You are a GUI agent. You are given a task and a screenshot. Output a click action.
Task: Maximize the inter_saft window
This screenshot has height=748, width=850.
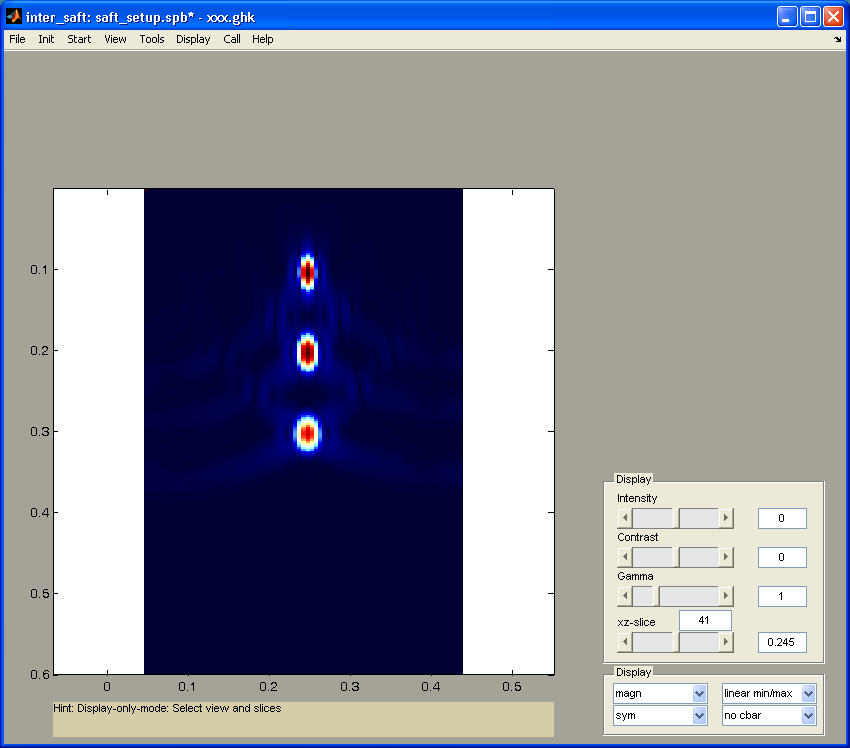point(810,17)
